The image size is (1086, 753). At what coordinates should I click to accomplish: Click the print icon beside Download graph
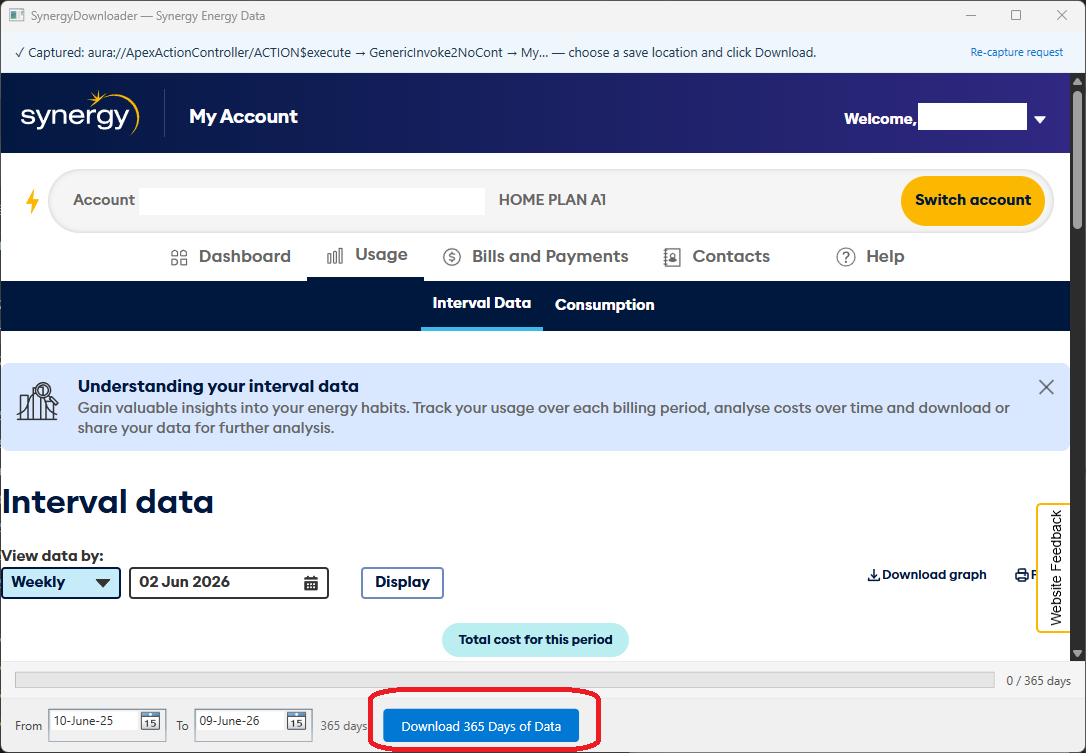(1022, 575)
